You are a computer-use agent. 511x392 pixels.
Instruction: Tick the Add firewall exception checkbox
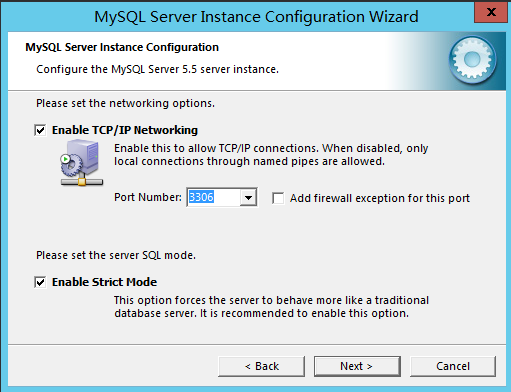tap(278, 198)
